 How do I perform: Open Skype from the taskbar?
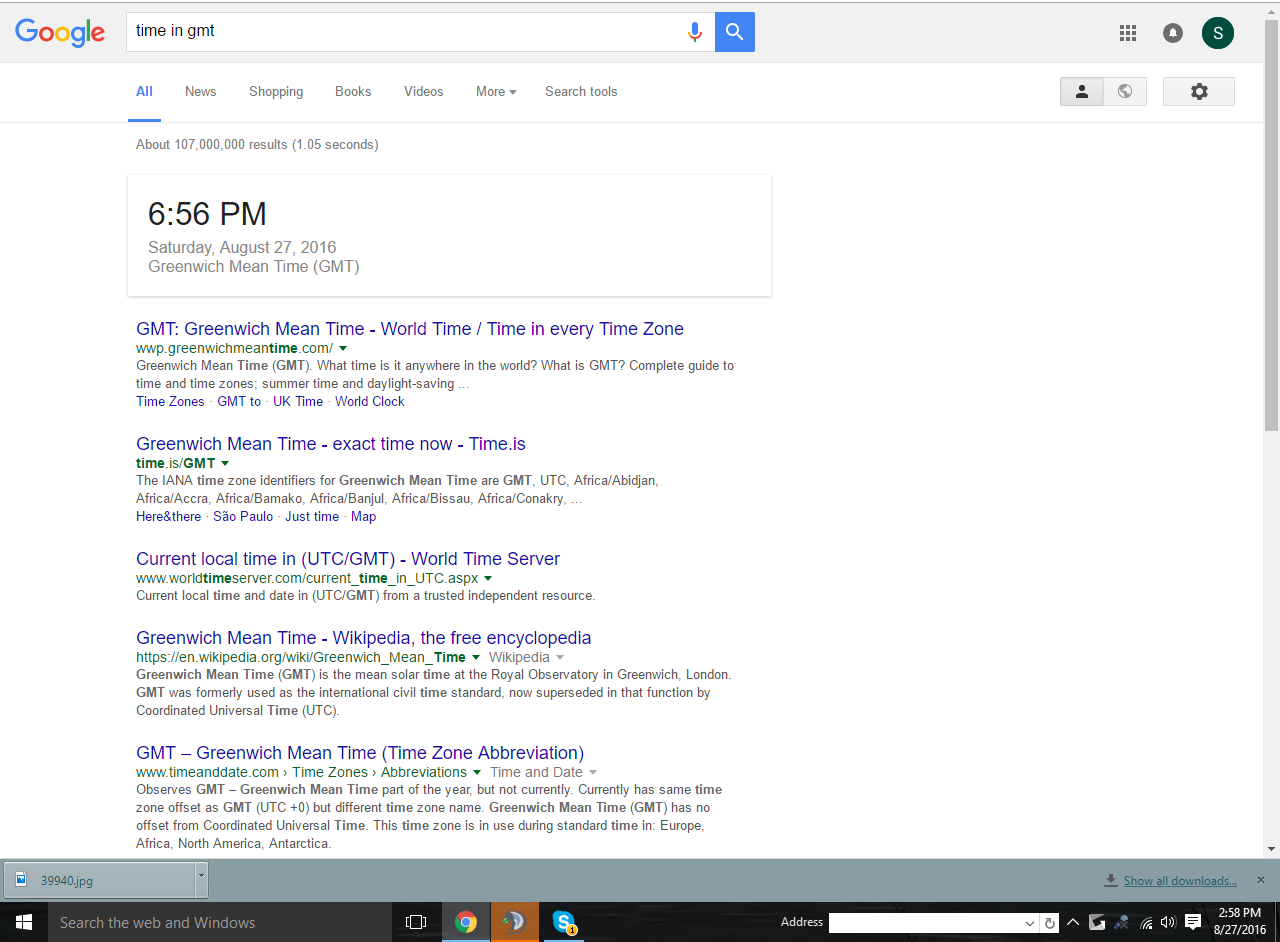point(564,922)
